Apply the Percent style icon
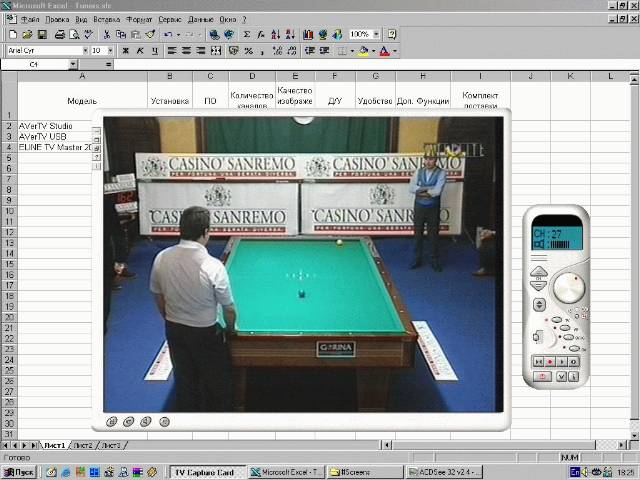Viewport: 640px width, 480px height. (248, 51)
